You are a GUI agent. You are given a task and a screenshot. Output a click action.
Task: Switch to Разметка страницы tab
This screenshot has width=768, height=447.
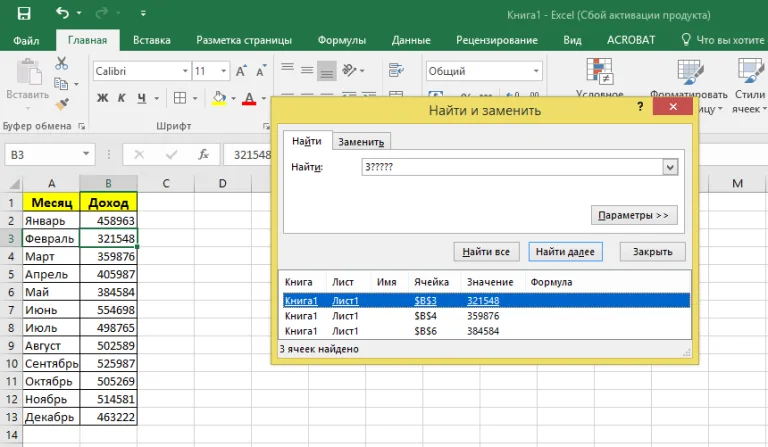click(x=244, y=40)
